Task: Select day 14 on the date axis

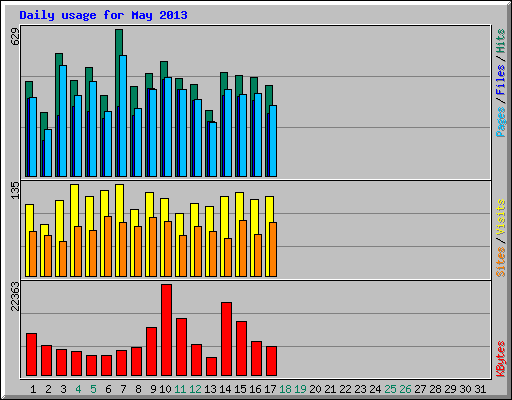Action: (225, 389)
